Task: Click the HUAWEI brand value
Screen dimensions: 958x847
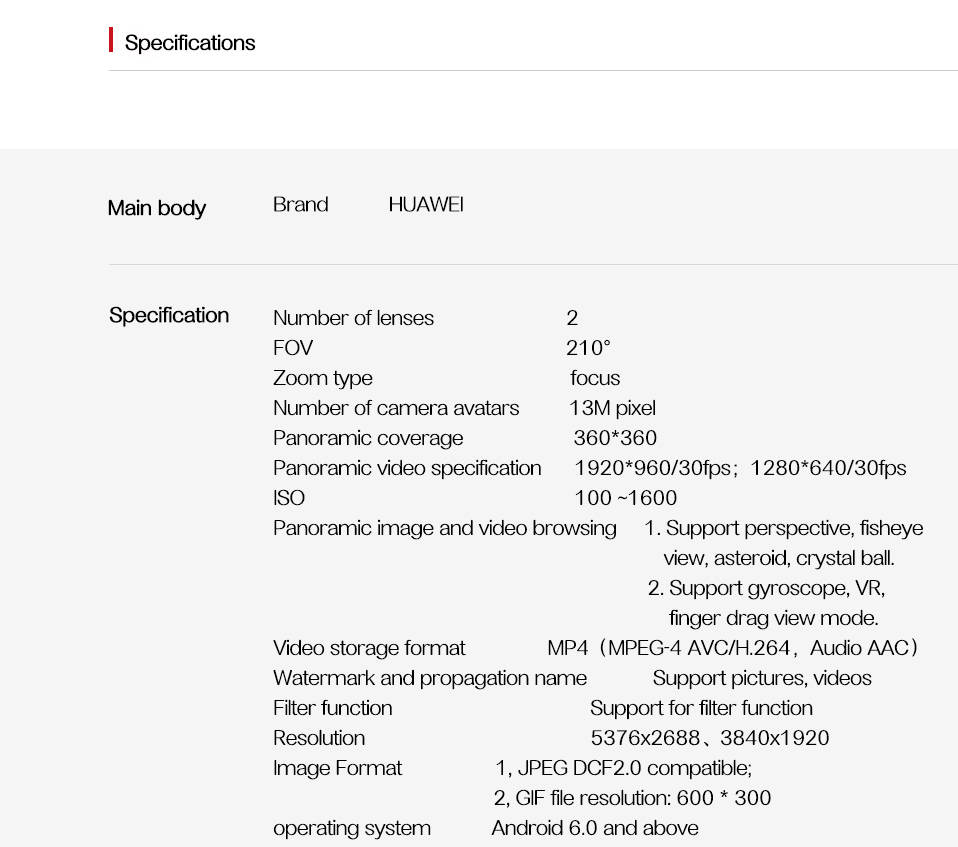Action: tap(426, 204)
